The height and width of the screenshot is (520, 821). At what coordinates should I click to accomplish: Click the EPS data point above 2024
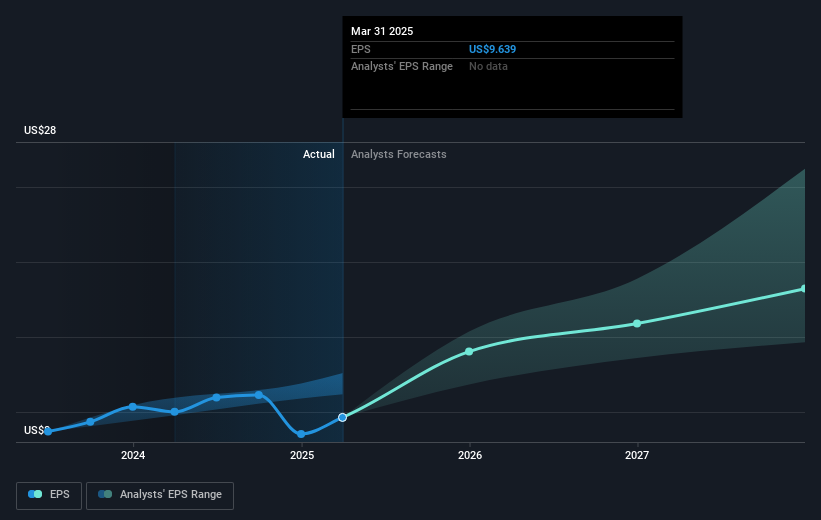pyautogui.click(x=132, y=407)
